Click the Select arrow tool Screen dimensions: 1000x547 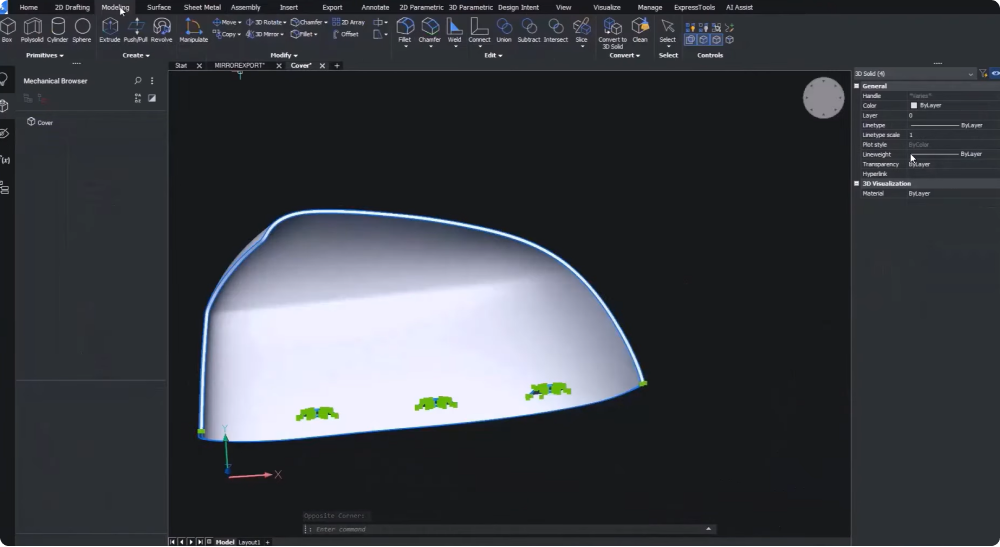pyautogui.click(x=667, y=31)
